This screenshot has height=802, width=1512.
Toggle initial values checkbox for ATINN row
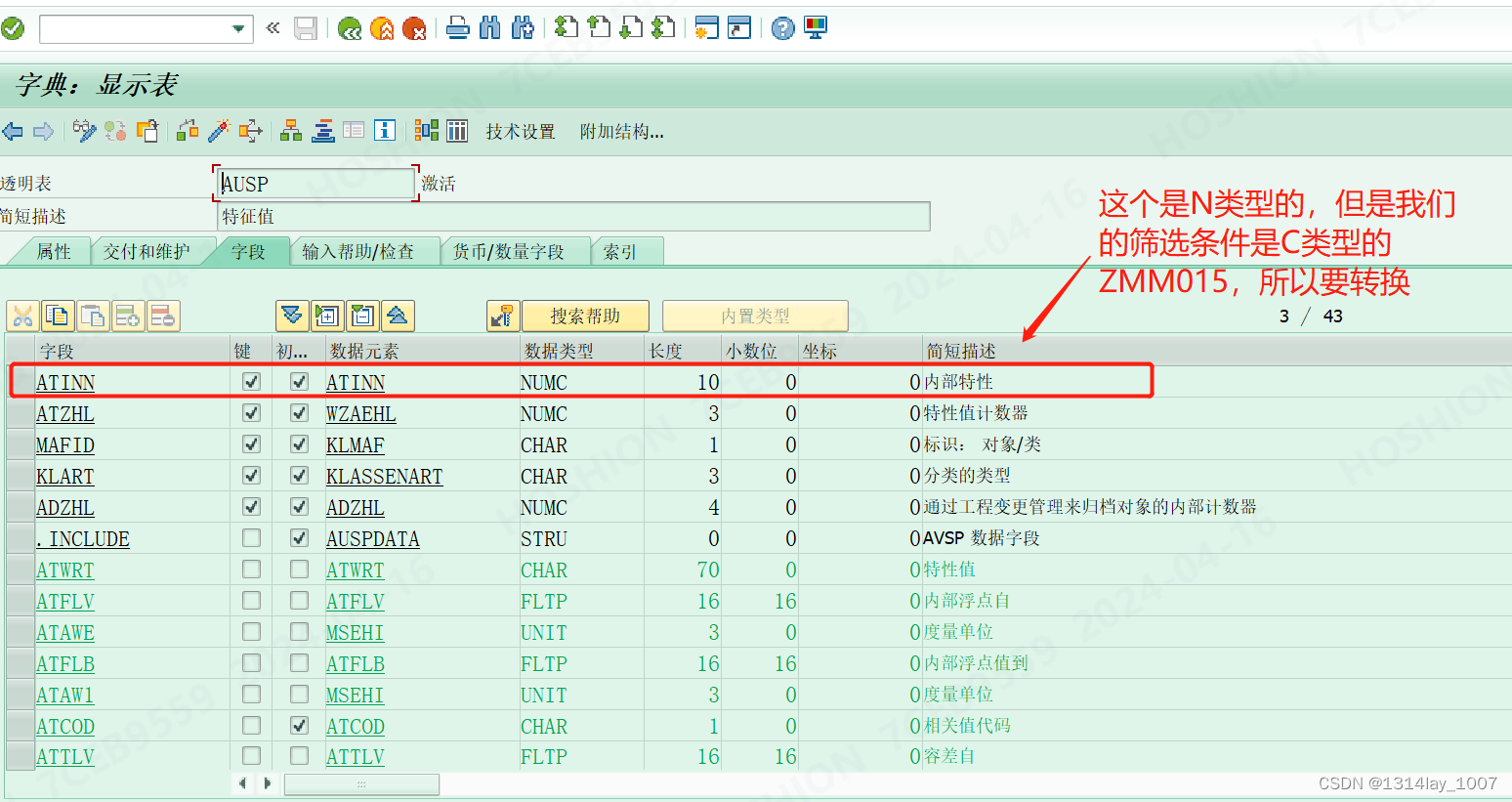(x=299, y=382)
